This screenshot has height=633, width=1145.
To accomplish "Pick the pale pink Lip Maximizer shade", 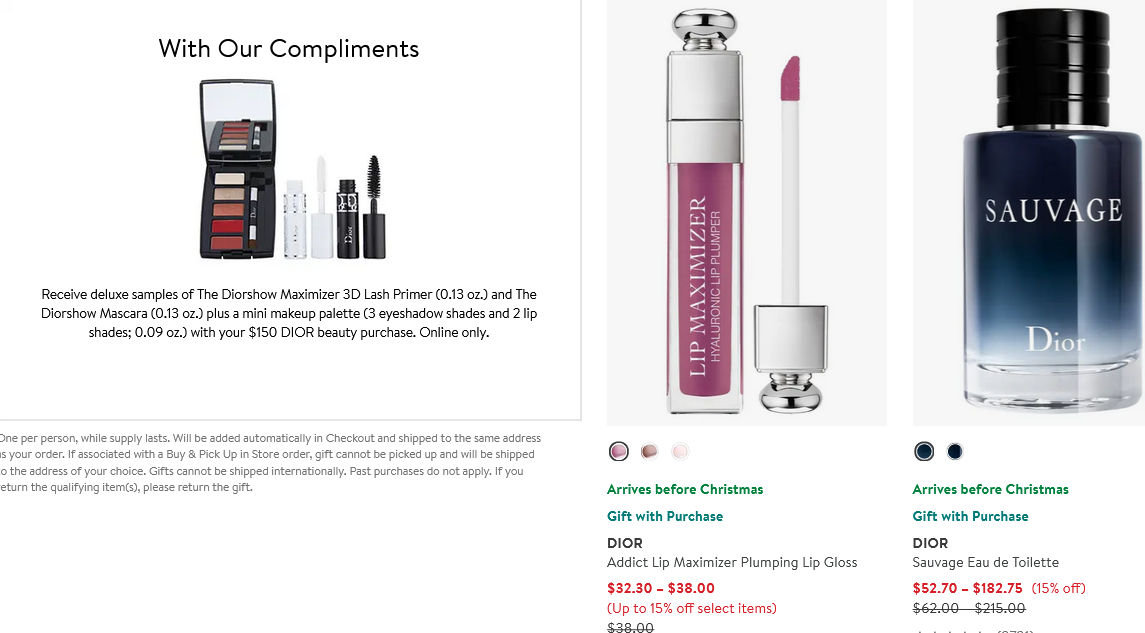I will [680, 451].
